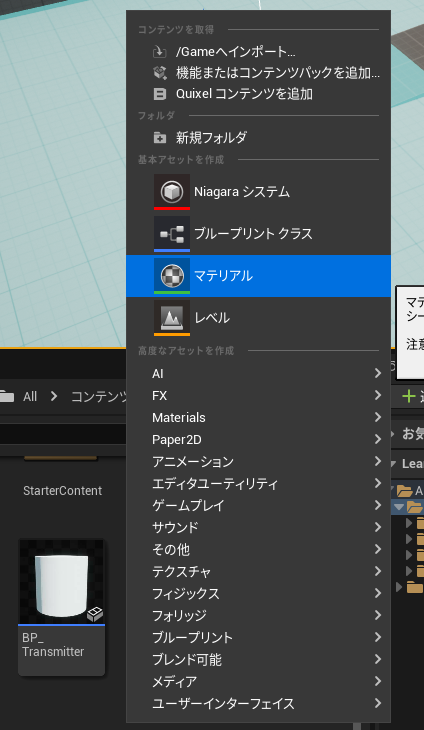Image resolution: width=424 pixels, height=730 pixels.
Task: Expand the ブループリント submenu arrow
Action: coord(378,637)
